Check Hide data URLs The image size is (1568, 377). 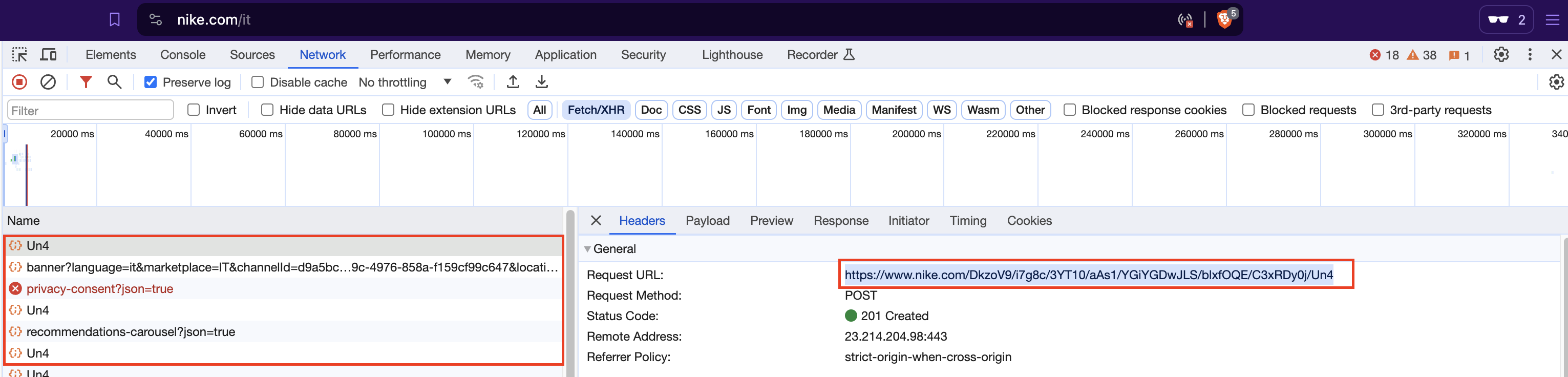coord(267,110)
